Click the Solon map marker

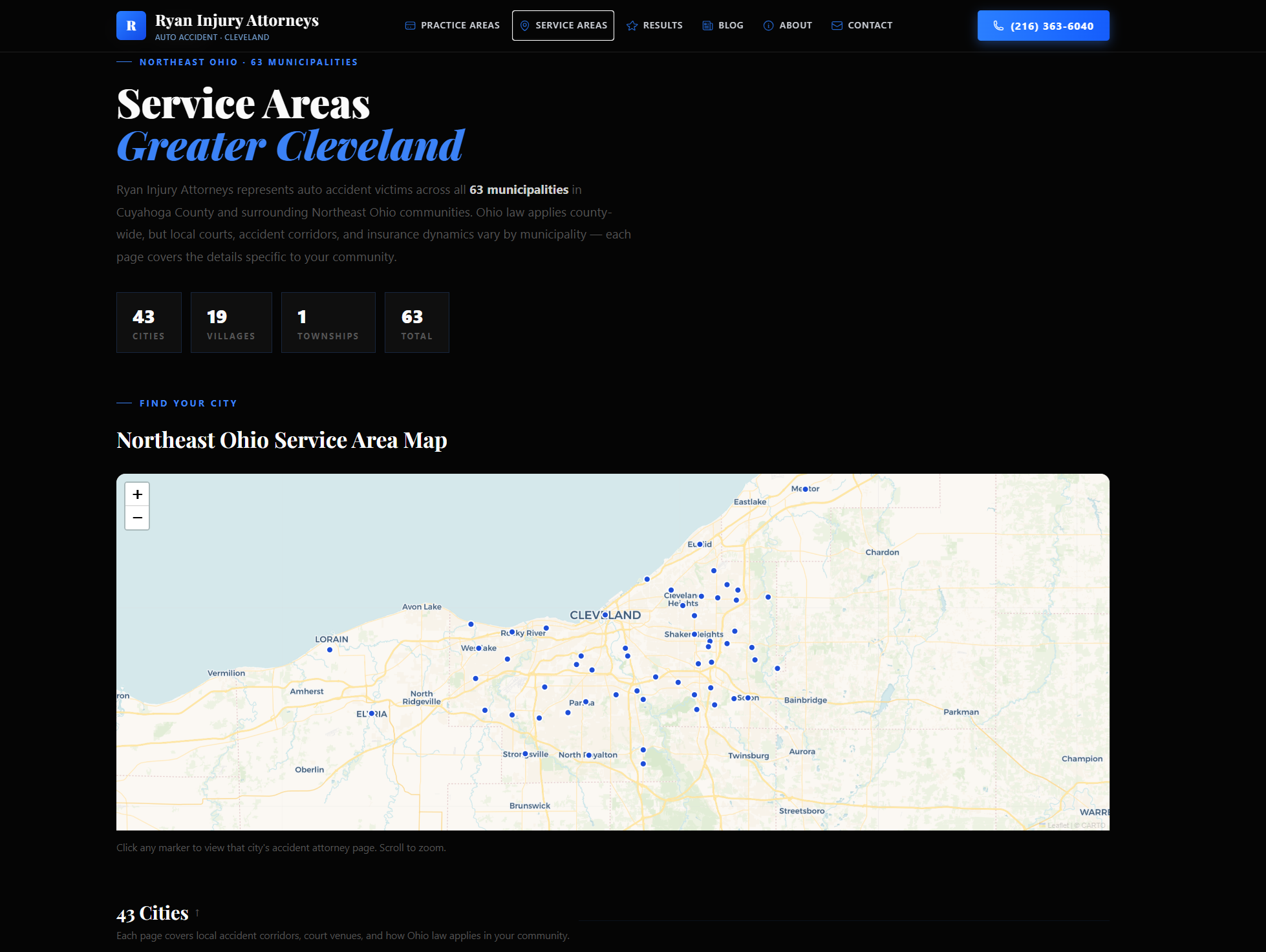748,698
